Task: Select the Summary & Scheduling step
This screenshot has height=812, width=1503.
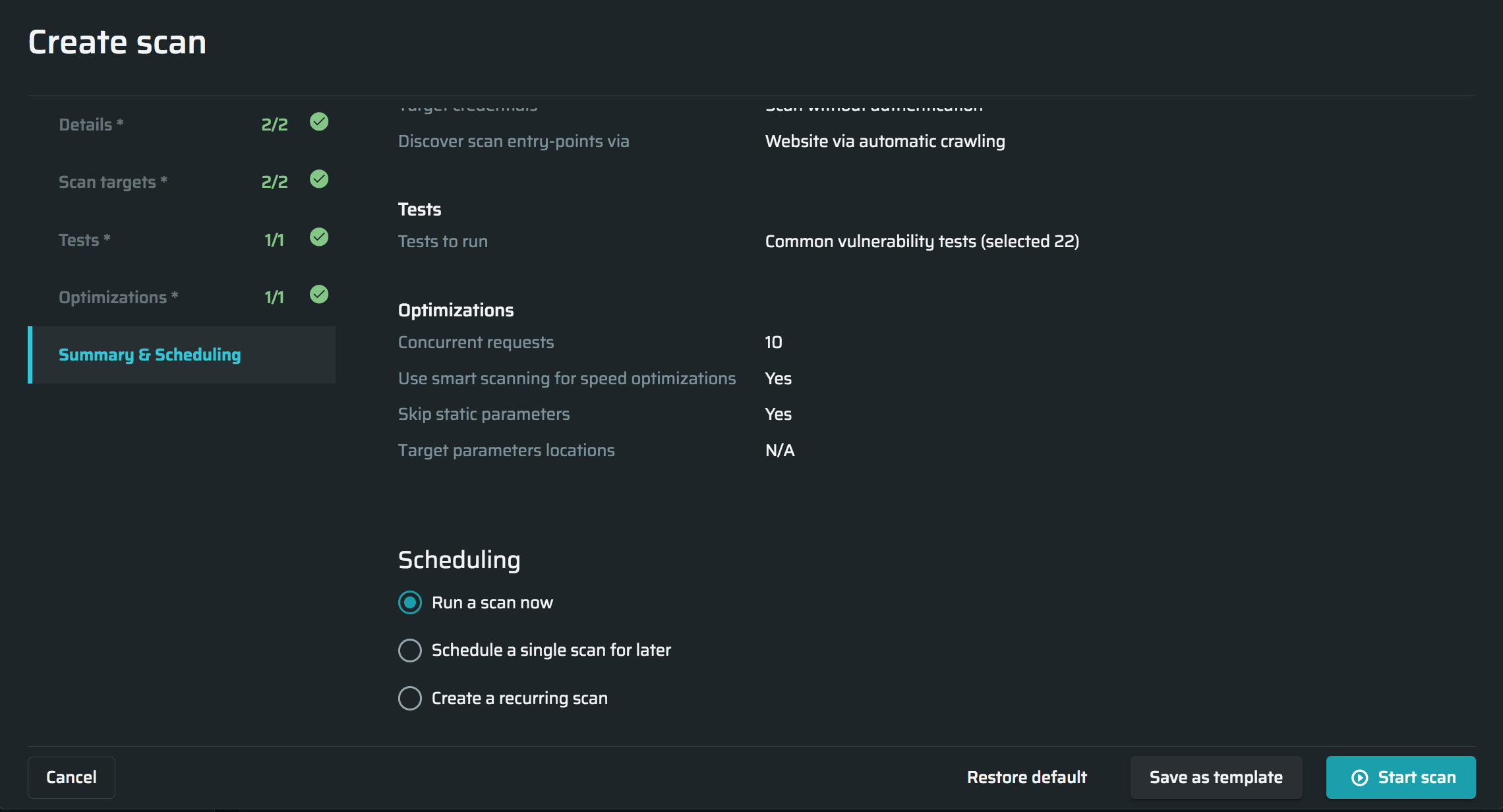Action: 150,355
